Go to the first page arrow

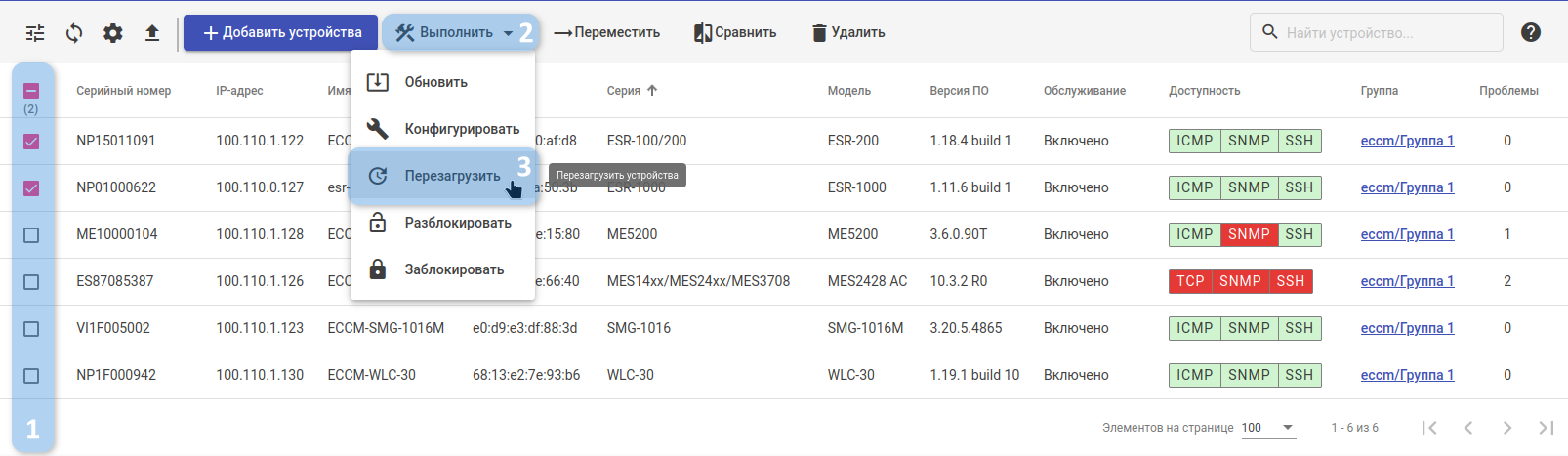[x=1429, y=428]
